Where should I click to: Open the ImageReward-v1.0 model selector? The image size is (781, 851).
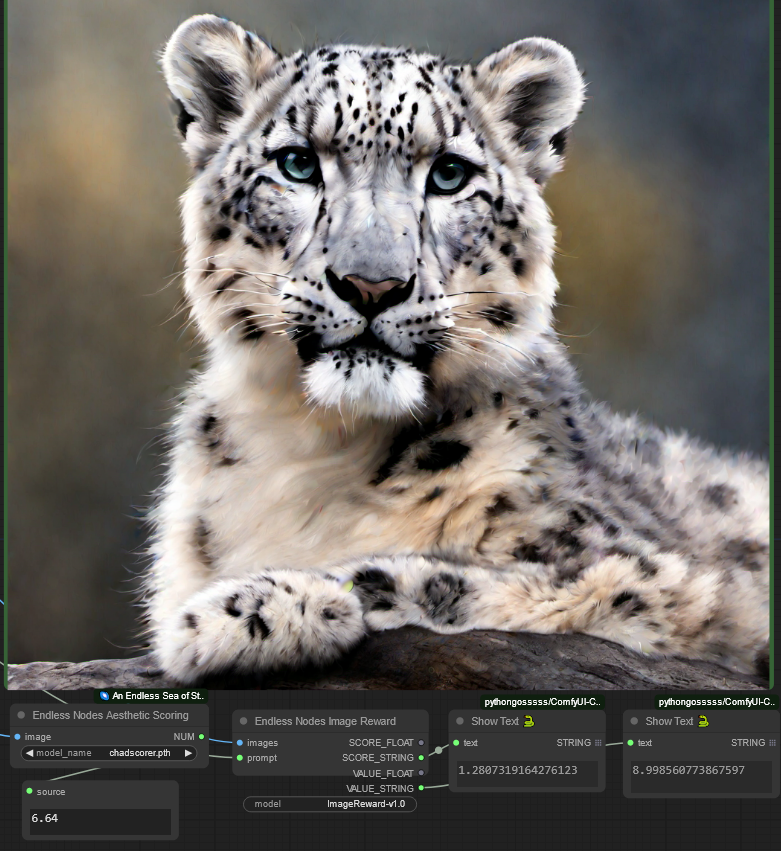(330, 804)
